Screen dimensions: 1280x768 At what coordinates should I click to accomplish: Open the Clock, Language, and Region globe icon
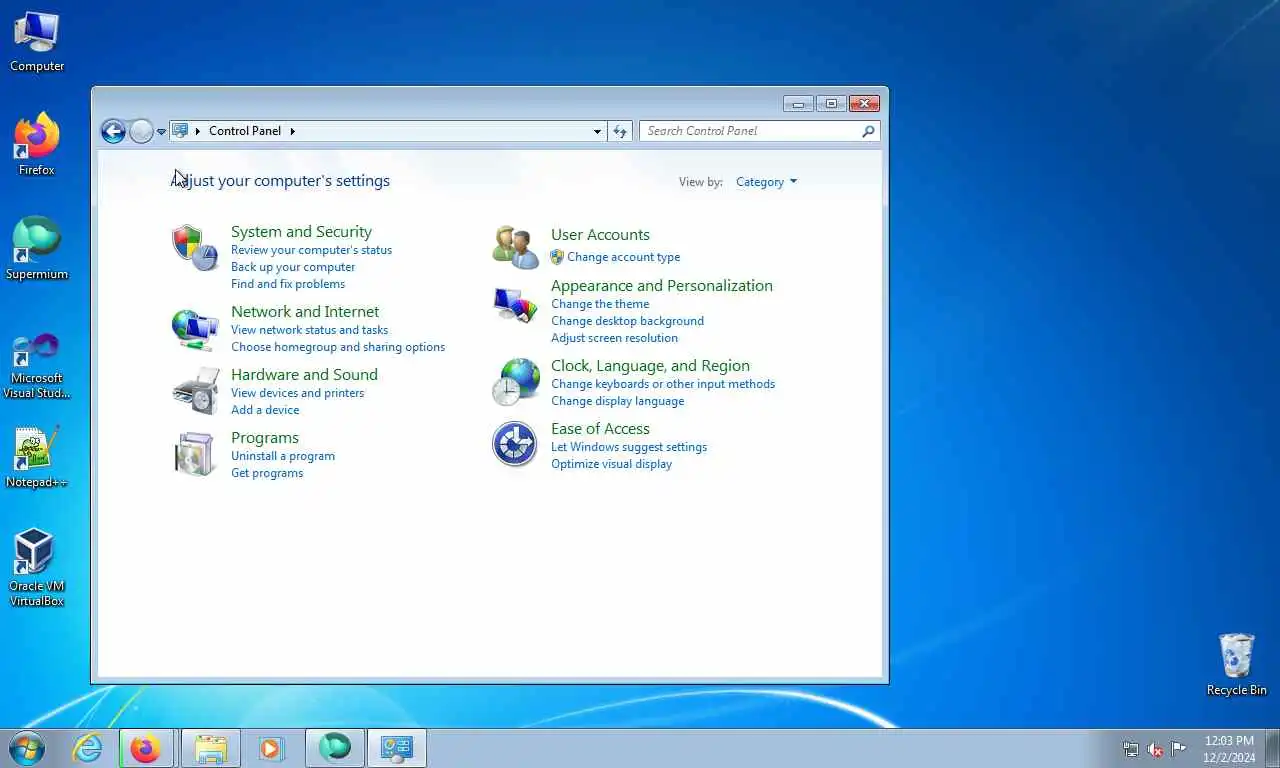pos(516,382)
